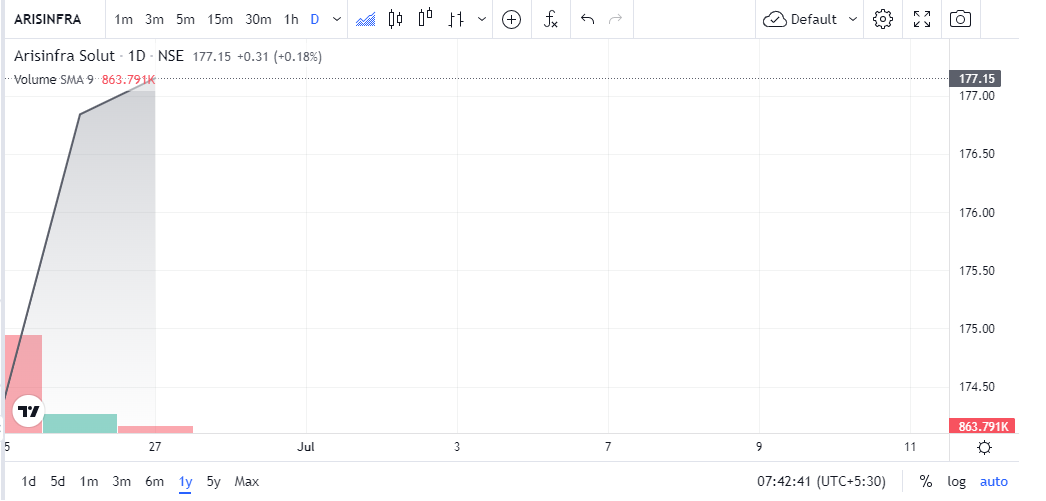
Task: Click the Volume SMA 9 indicator legend
Action: click(x=53, y=79)
